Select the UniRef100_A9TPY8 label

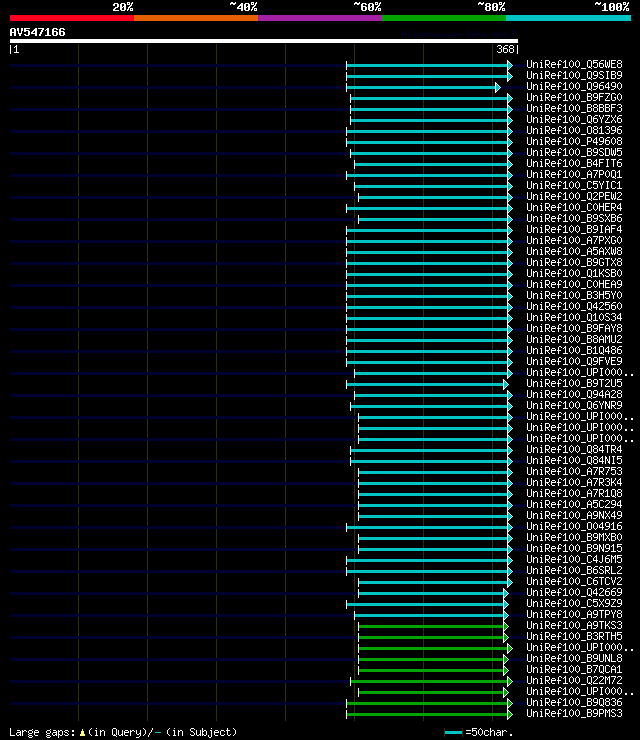574,615
